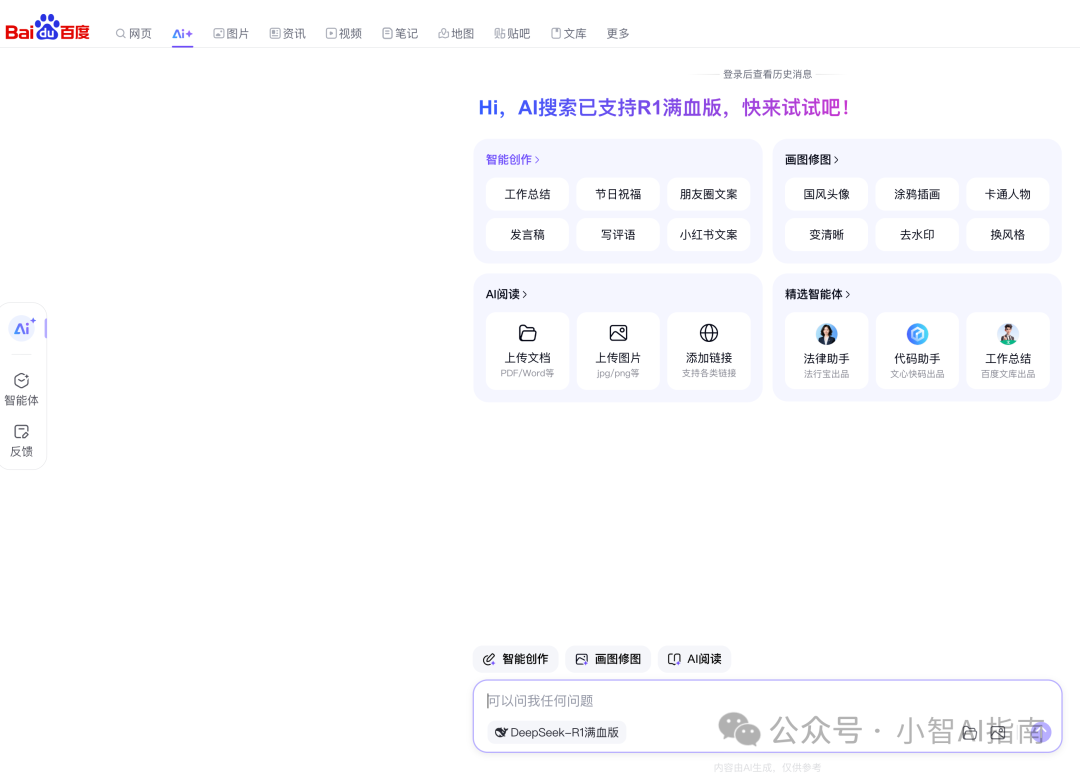Image resolution: width=1080 pixels, height=774 pixels.
Task: Go to the 视频 tab
Action: 344,33
